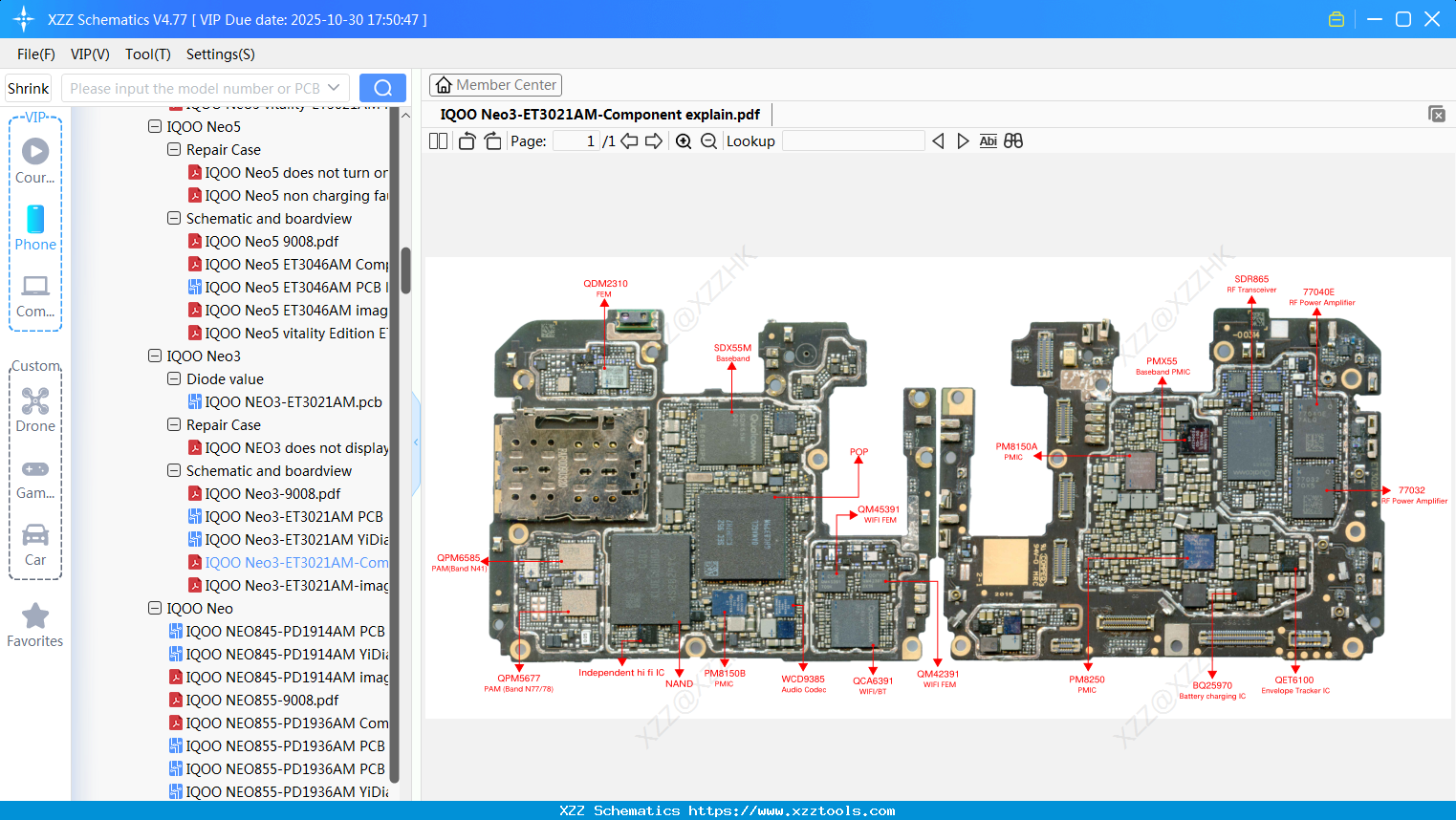1456x820 pixels.
Task: Click the Car category icon
Action: tap(34, 535)
